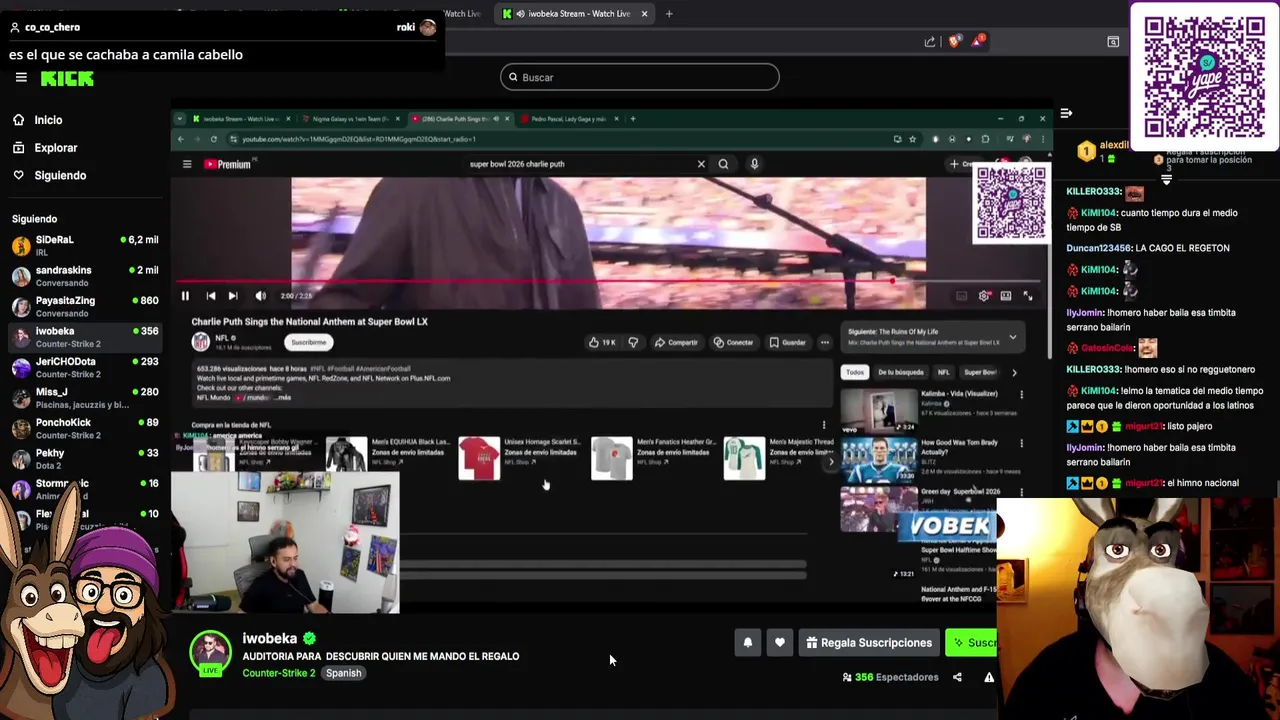Open YouTube player settings gear
The width and height of the screenshot is (1280, 720).
pos(984,296)
